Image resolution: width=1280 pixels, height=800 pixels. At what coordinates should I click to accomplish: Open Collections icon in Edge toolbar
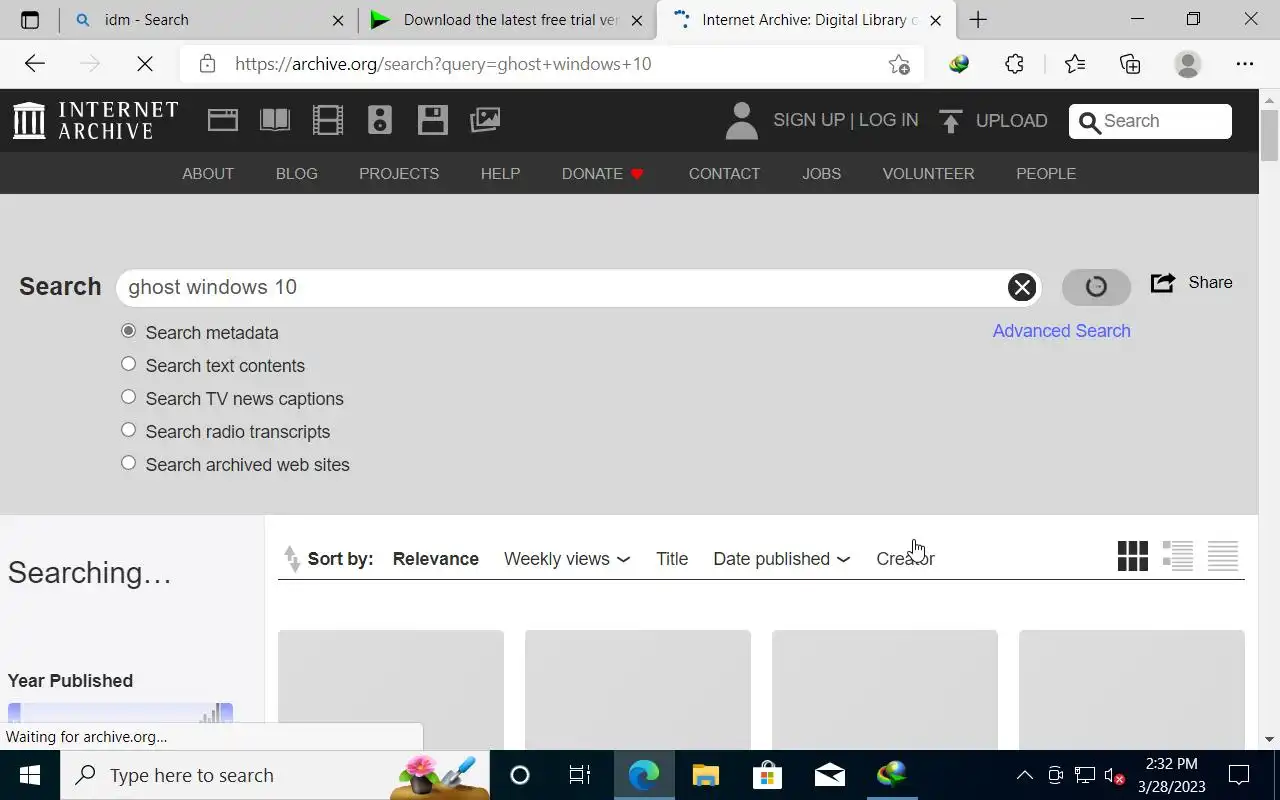click(1130, 64)
